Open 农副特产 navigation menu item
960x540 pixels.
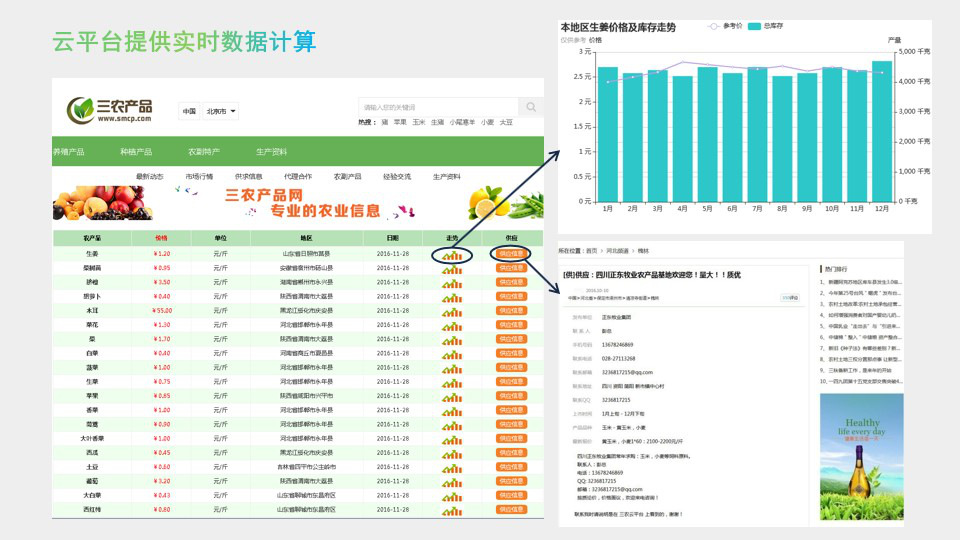[x=204, y=152]
